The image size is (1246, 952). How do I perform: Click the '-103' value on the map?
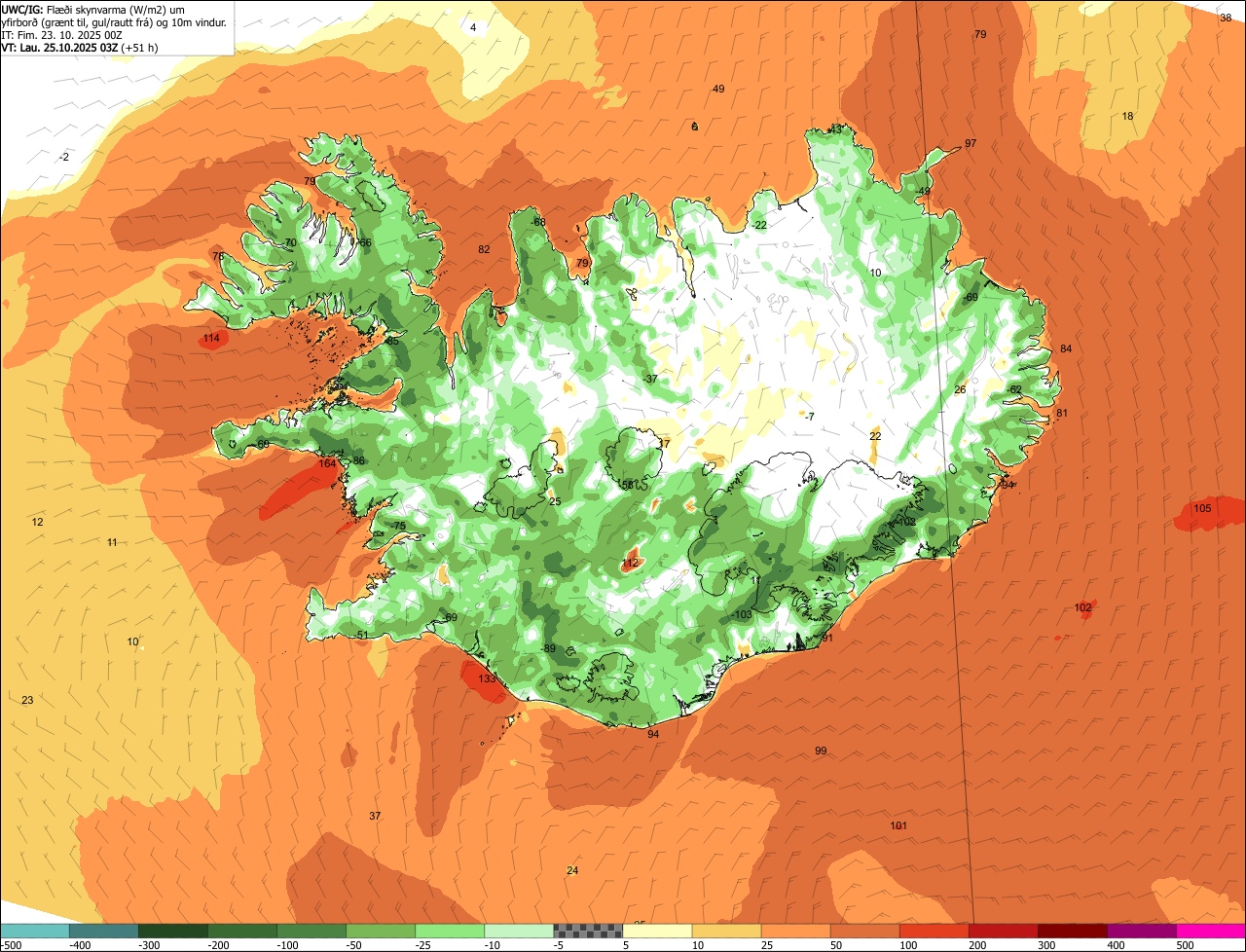(x=742, y=614)
